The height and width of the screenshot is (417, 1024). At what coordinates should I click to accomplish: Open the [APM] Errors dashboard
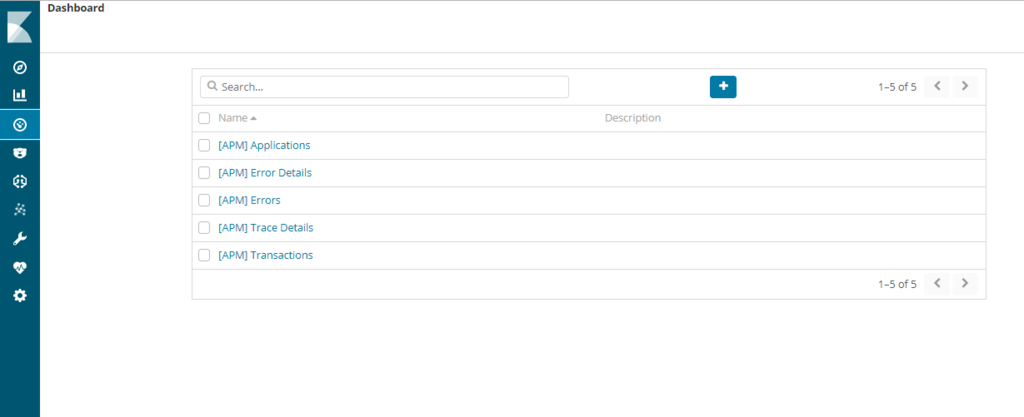(249, 200)
